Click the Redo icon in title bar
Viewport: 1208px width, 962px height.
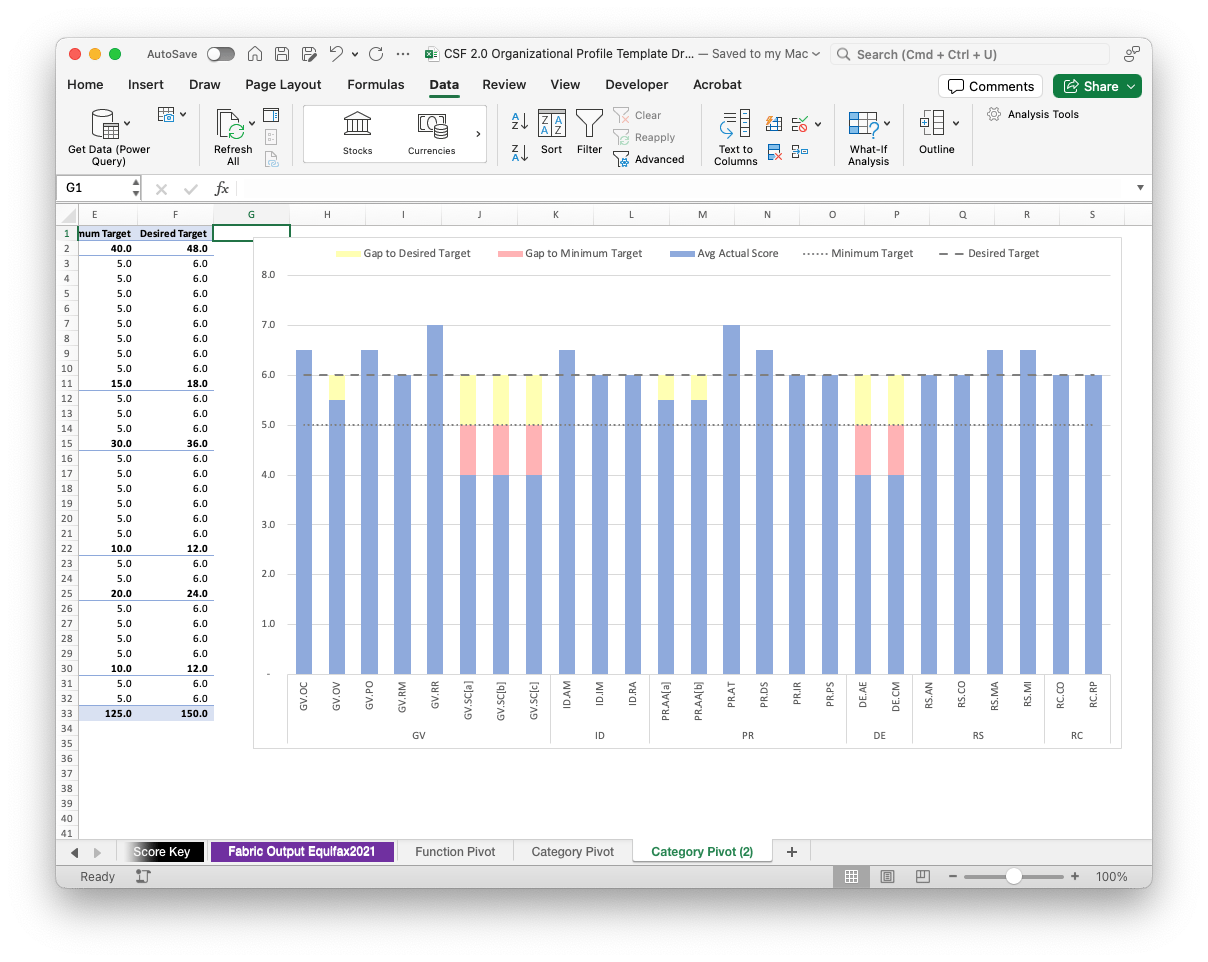pyautogui.click(x=376, y=54)
